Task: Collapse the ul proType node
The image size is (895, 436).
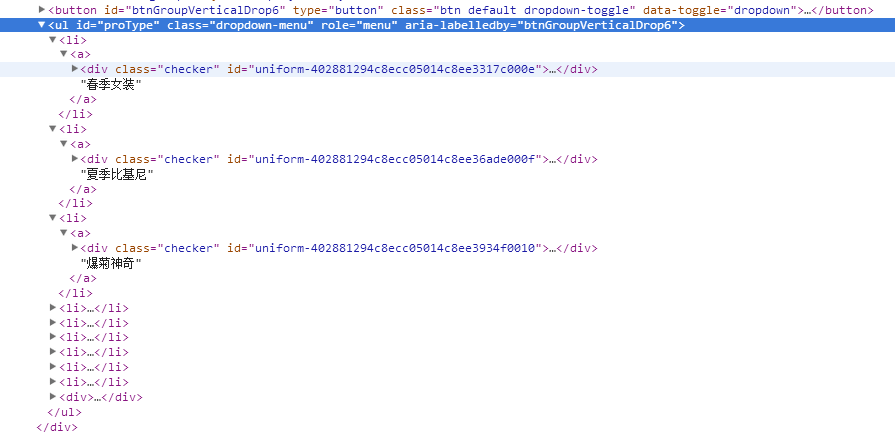Action: [41, 25]
